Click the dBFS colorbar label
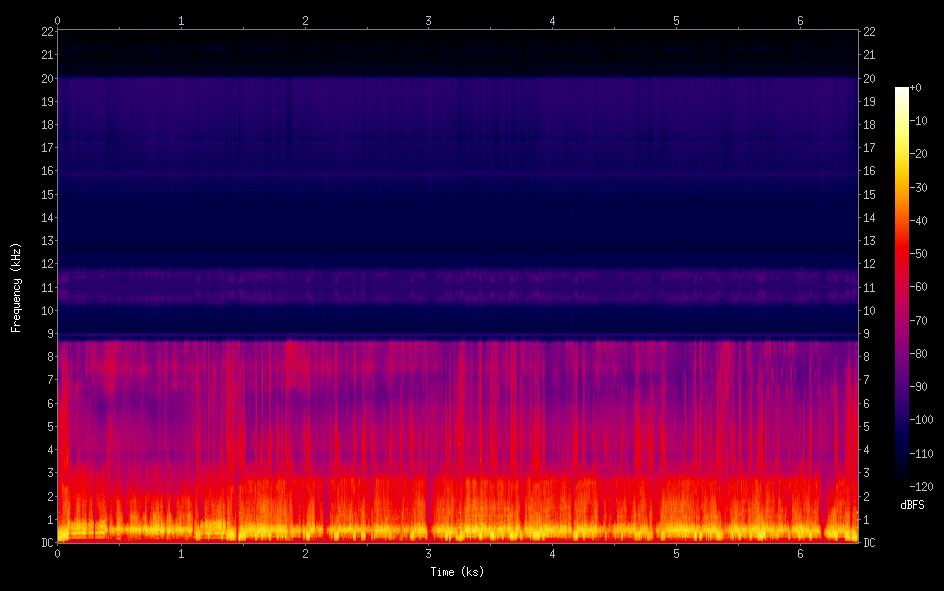Screen dimensions: 944x591 [912, 506]
